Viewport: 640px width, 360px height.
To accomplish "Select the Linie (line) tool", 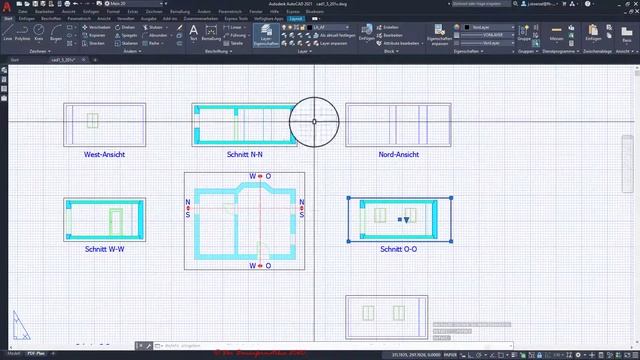I will [8, 32].
